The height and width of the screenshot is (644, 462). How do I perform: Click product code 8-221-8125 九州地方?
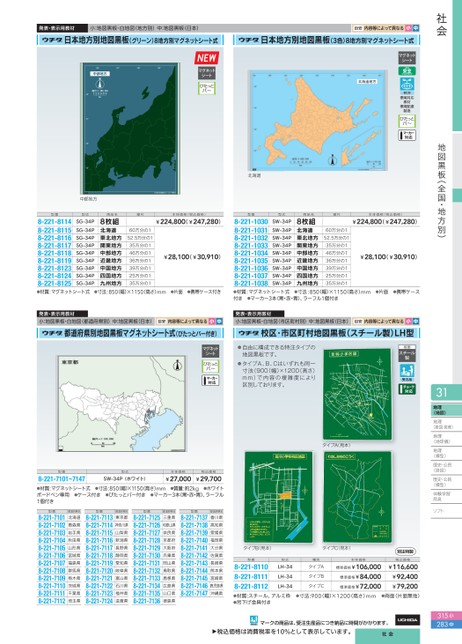coord(55,283)
